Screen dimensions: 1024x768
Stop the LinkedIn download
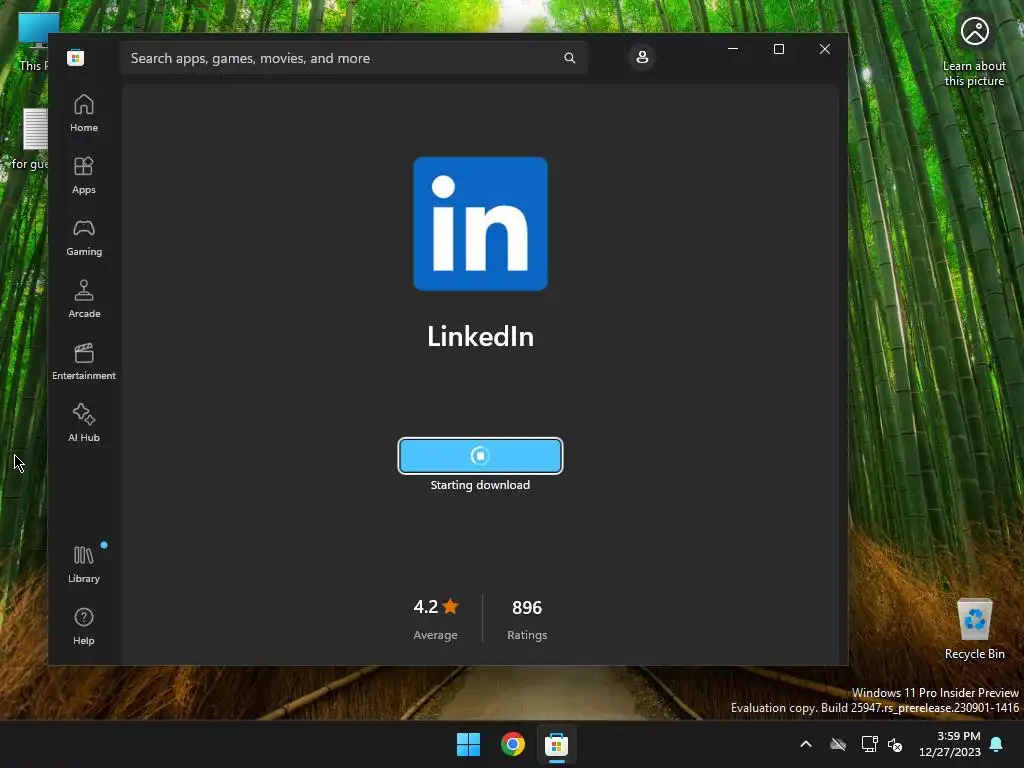tap(480, 456)
